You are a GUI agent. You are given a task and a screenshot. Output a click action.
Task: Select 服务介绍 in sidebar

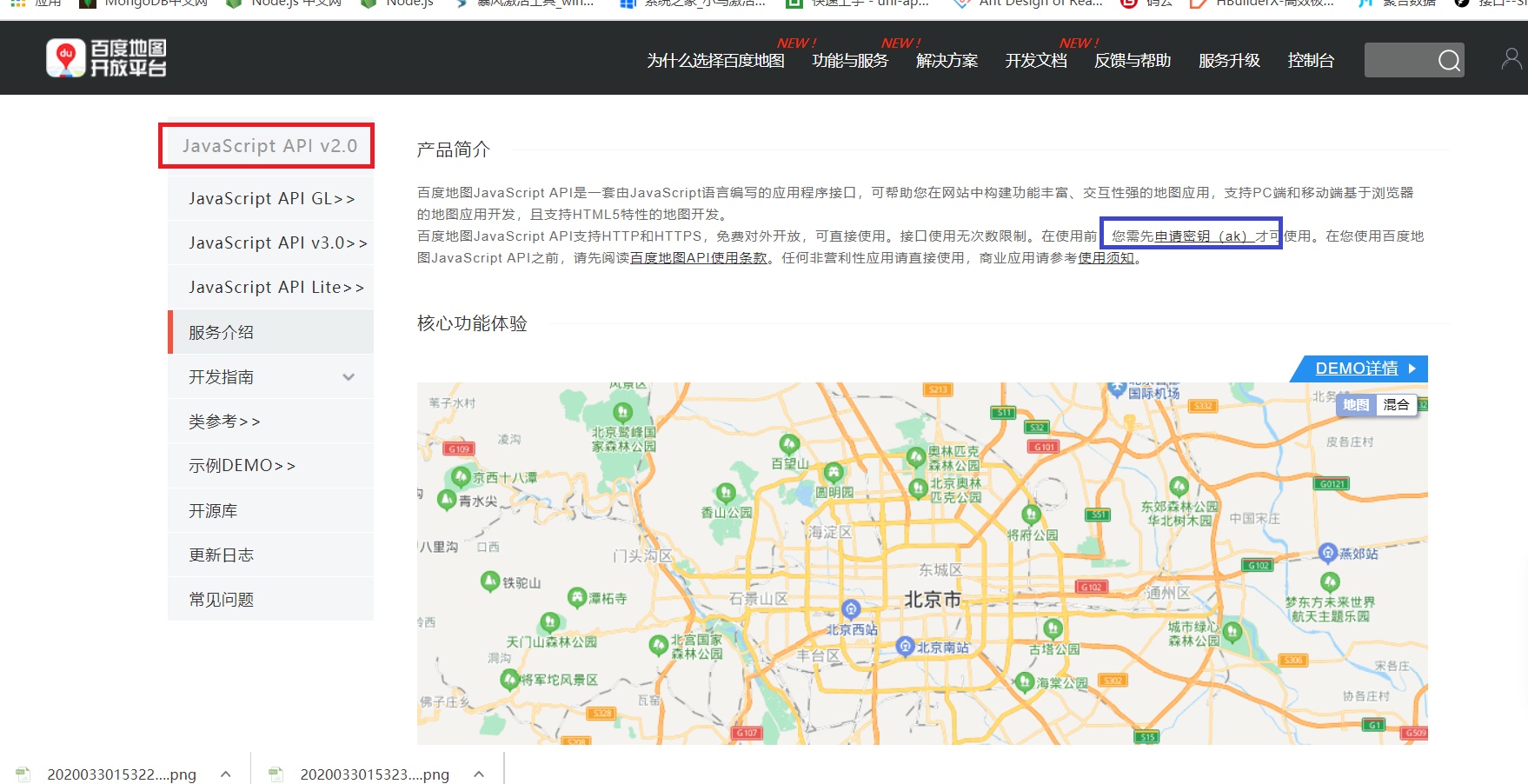(271, 332)
